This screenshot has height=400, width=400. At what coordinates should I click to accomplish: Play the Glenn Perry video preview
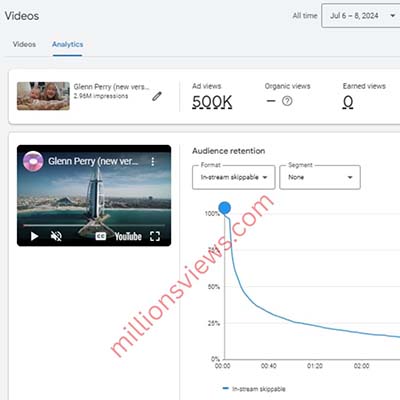(34, 236)
